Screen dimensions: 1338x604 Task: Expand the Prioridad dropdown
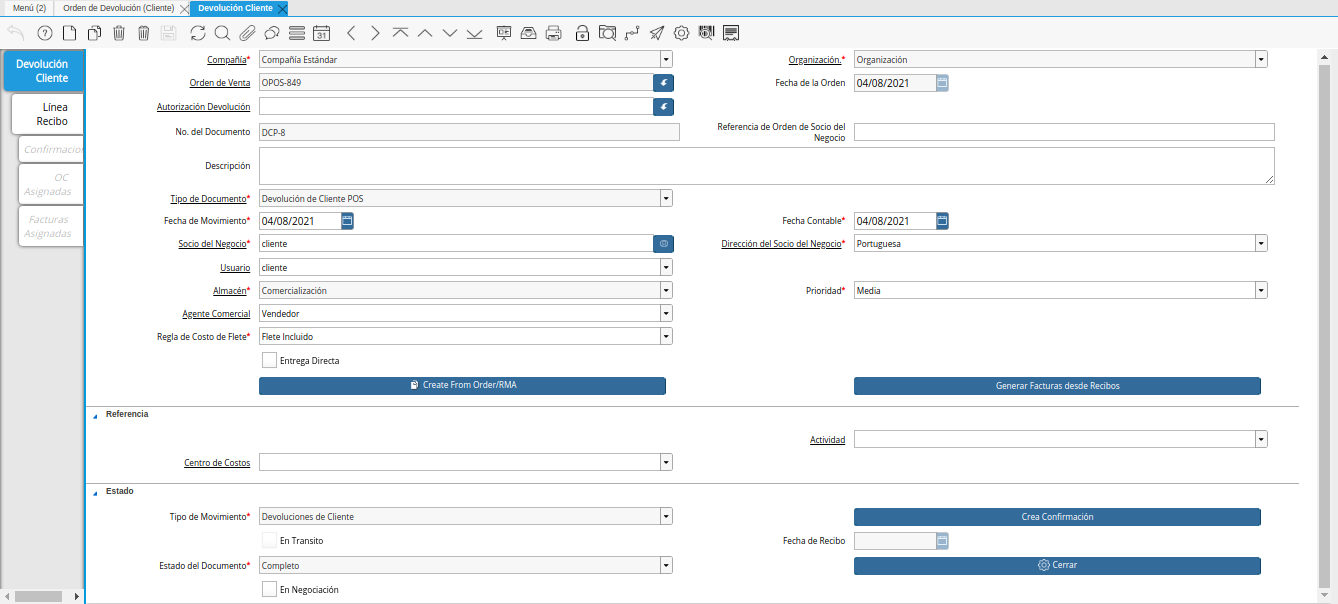1261,290
